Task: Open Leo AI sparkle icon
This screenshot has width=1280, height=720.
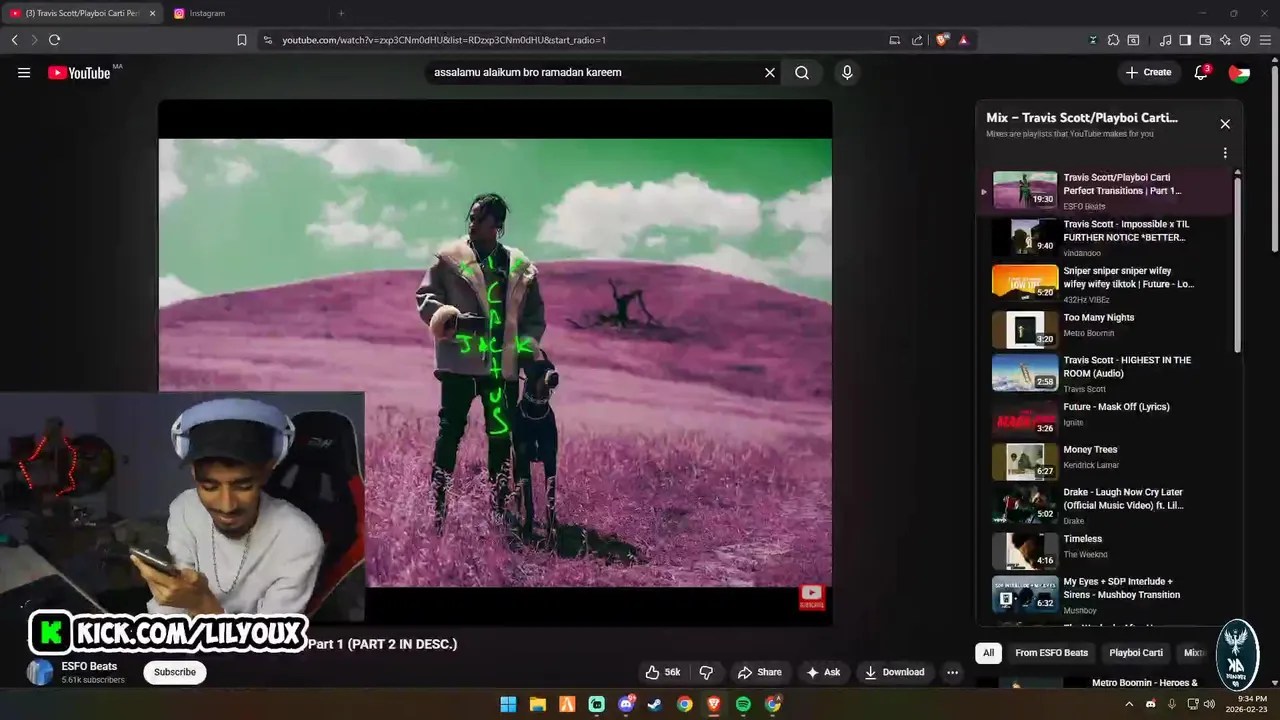Action: point(1225,40)
